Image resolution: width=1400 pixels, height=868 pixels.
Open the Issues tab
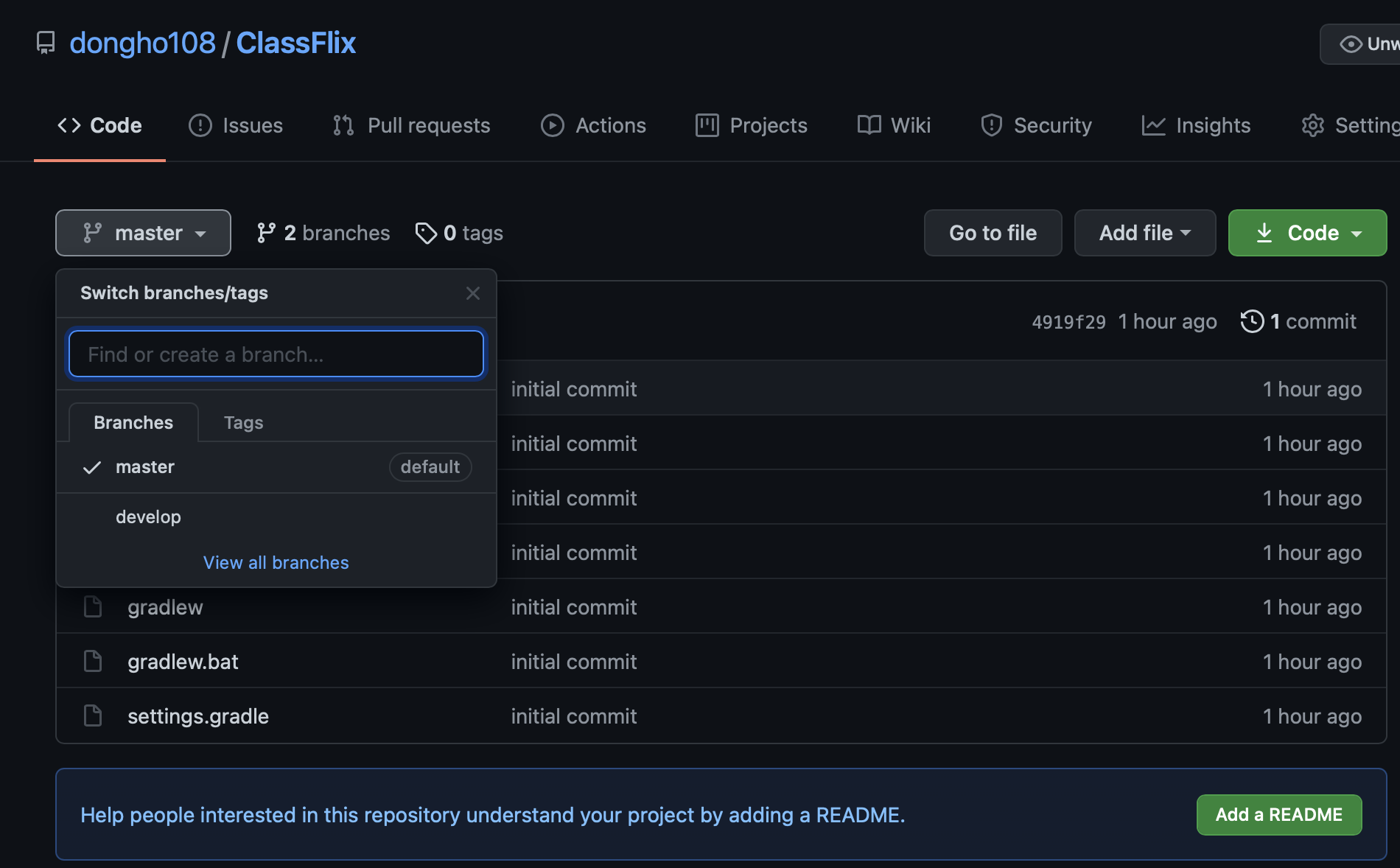tap(236, 125)
